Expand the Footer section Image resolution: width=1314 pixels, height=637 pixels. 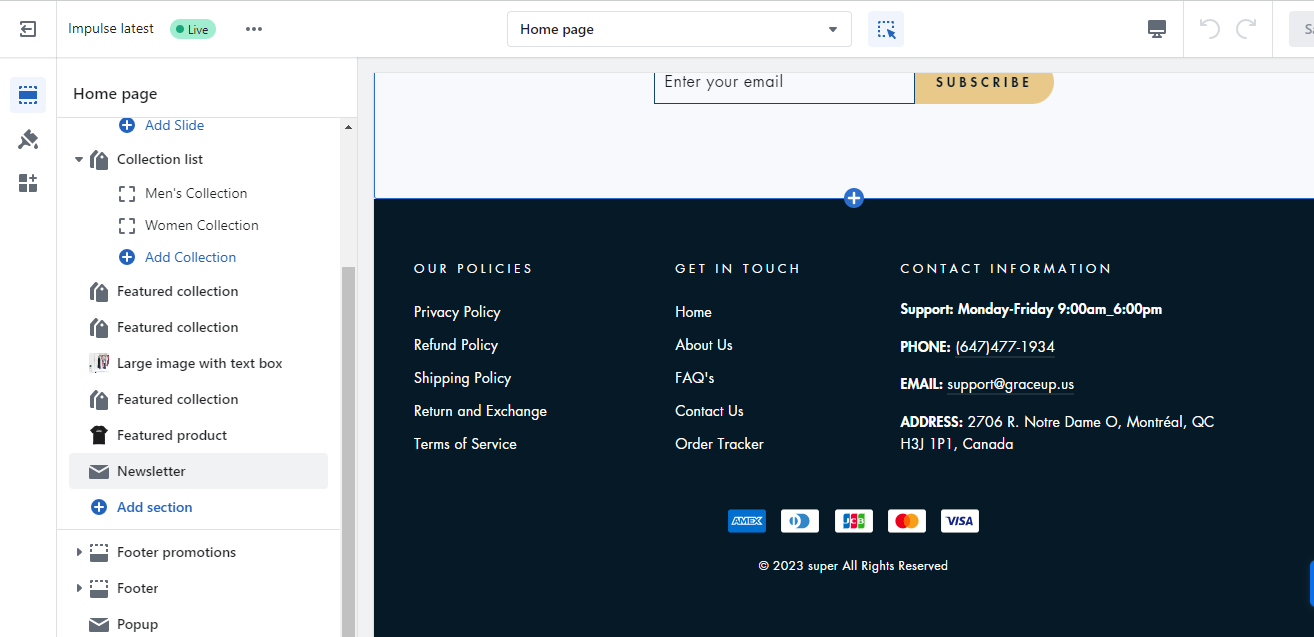80,588
